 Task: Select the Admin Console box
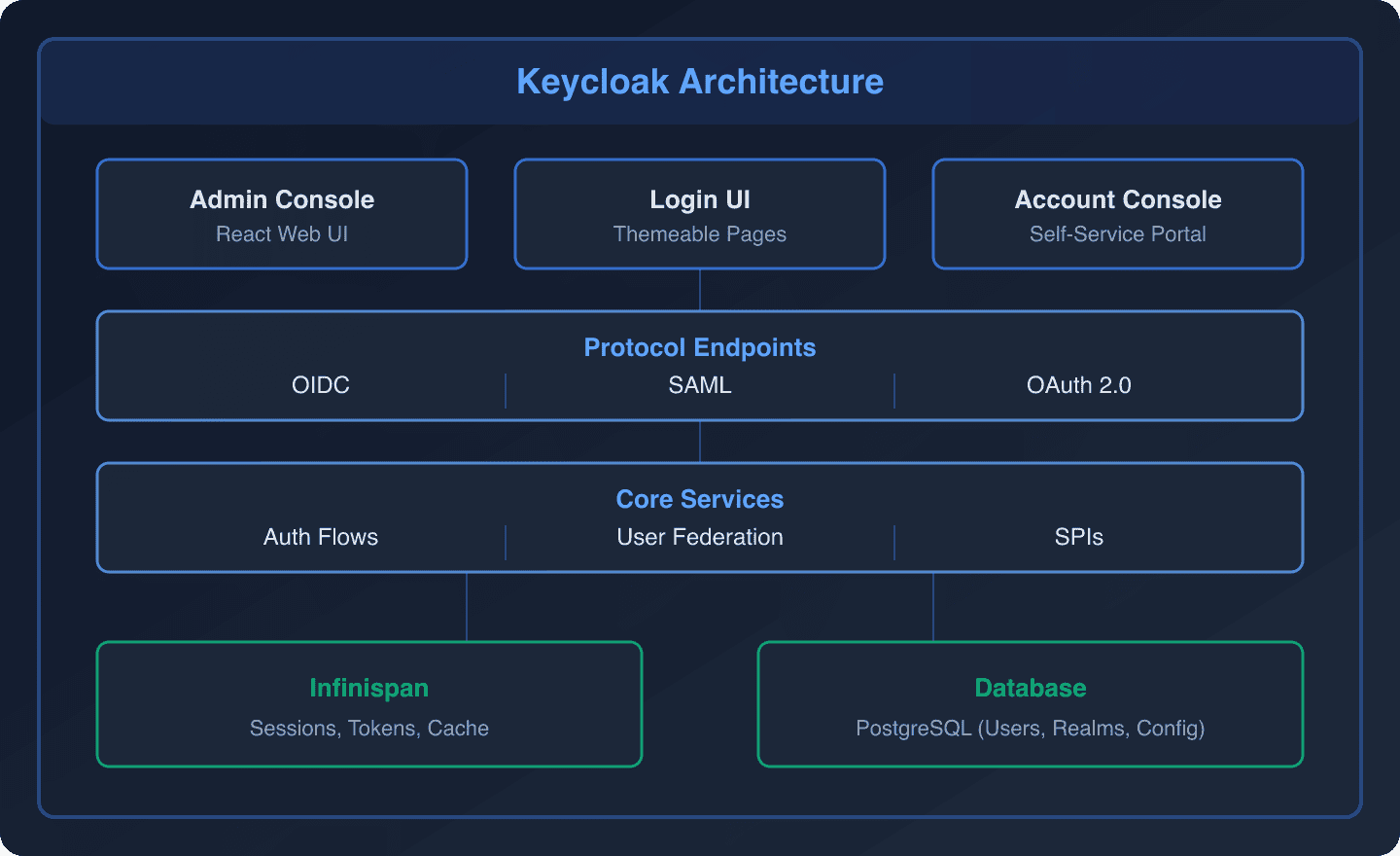[282, 214]
